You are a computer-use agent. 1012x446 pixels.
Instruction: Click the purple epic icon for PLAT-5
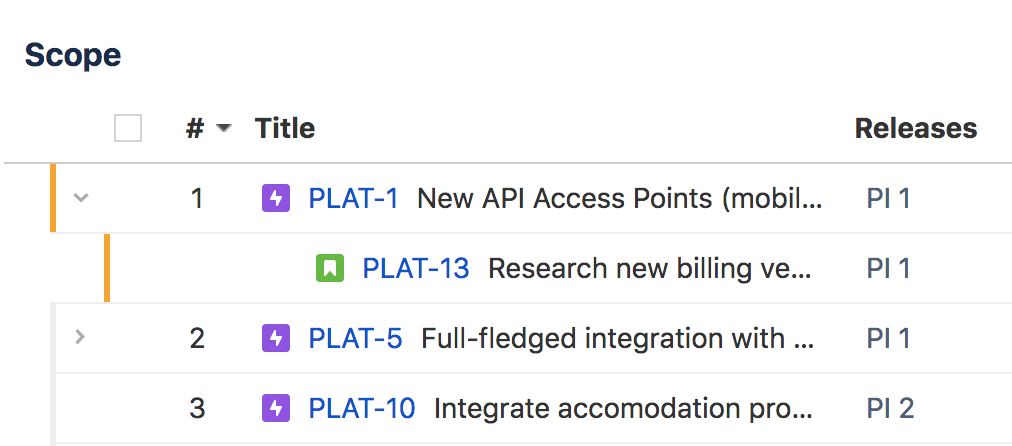[x=276, y=338]
